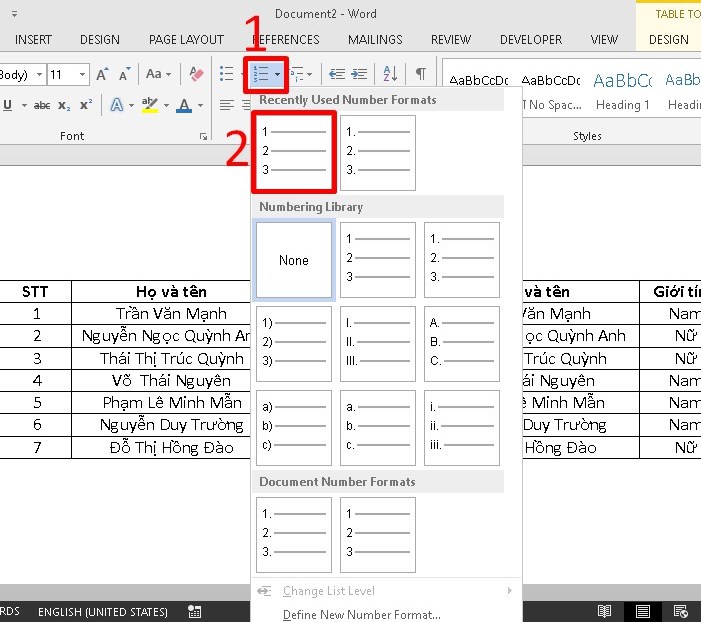Click the Sort A-Z icon

[x=390, y=74]
